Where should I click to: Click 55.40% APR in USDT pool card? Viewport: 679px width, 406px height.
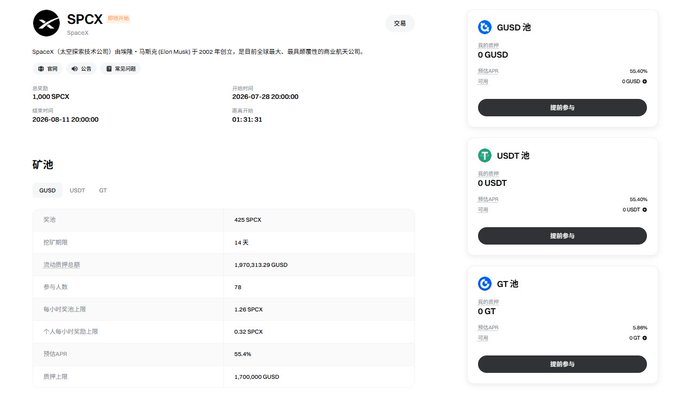point(638,200)
